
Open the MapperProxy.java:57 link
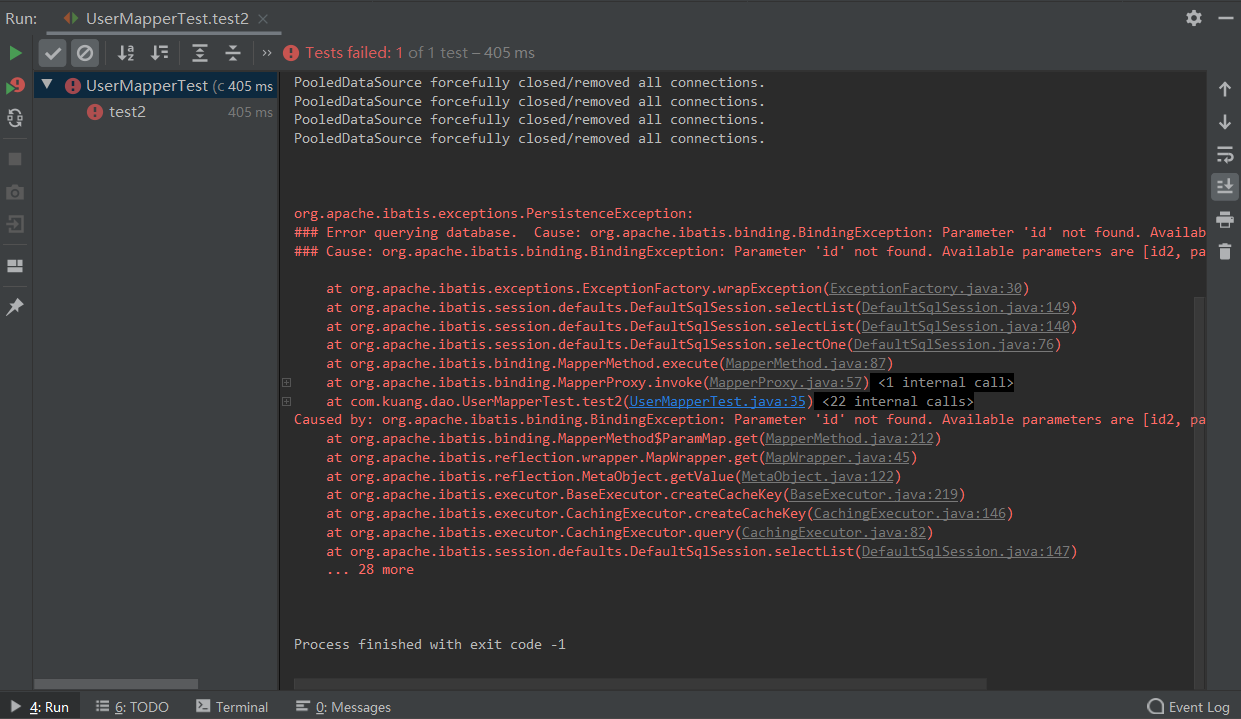[x=786, y=383]
